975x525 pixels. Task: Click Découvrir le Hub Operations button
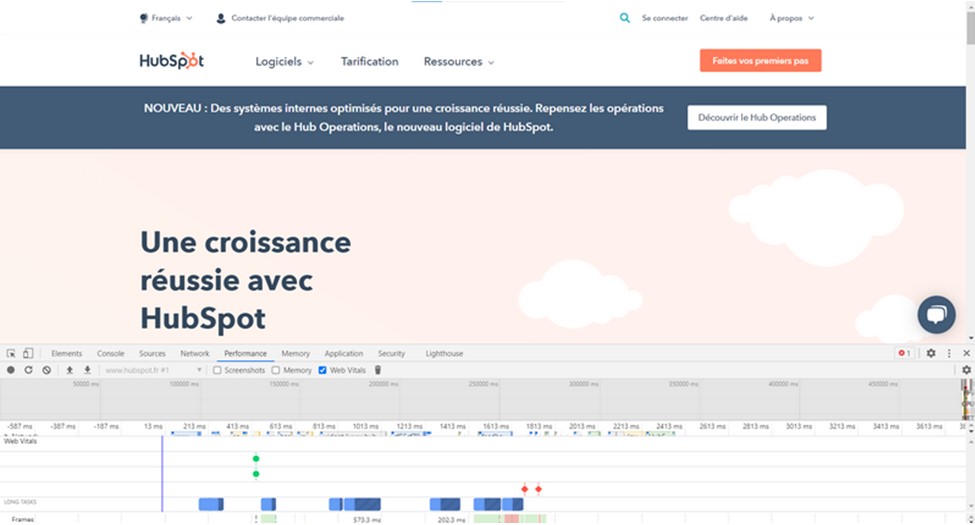tap(756, 118)
